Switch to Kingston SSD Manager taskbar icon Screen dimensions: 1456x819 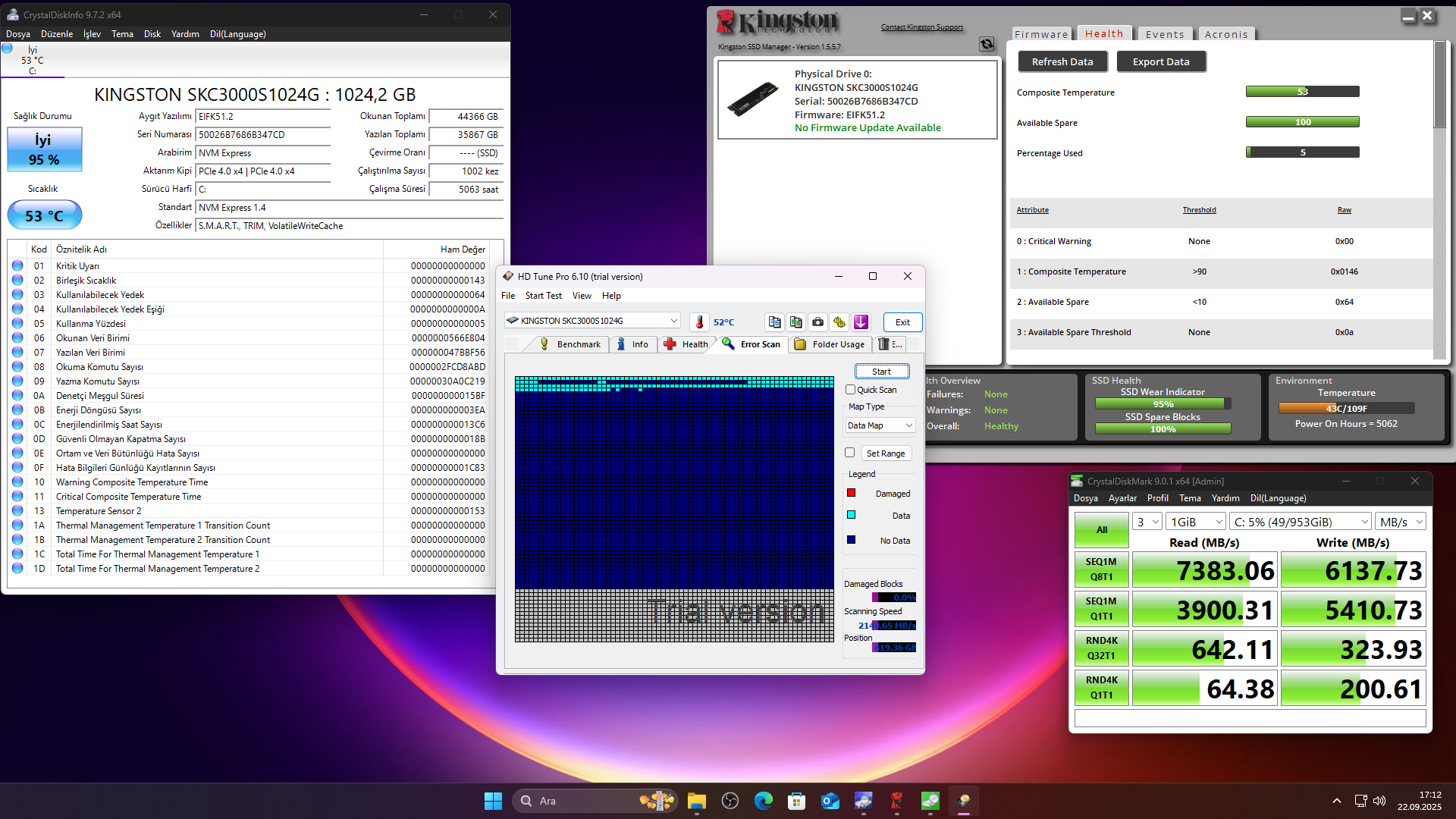point(896,801)
